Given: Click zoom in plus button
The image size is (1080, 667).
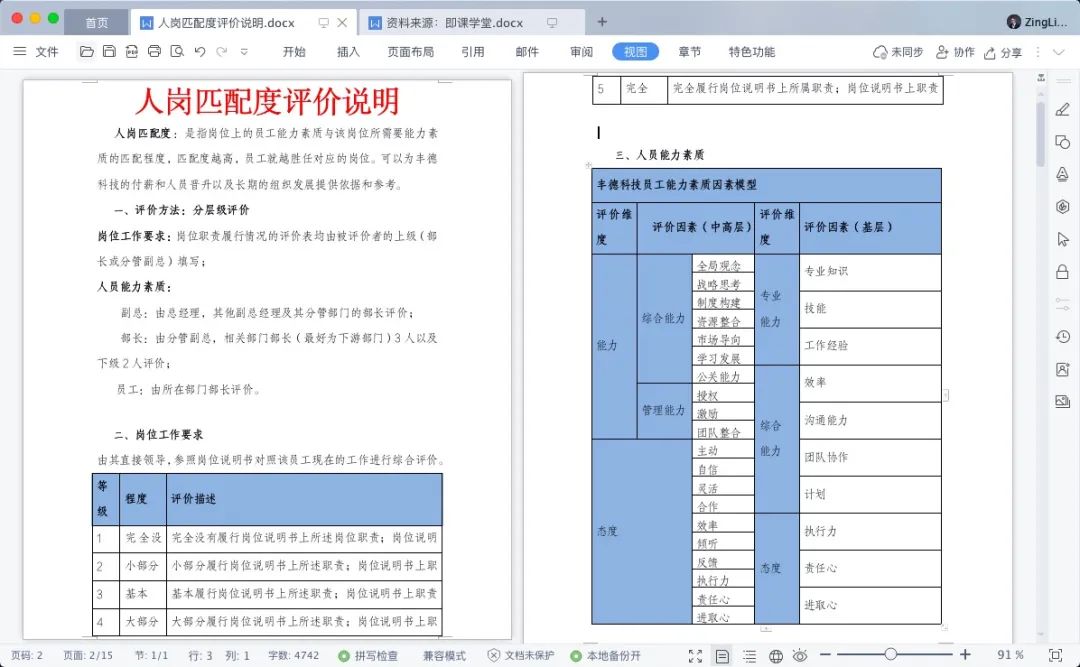Looking at the screenshot, I should [965, 654].
